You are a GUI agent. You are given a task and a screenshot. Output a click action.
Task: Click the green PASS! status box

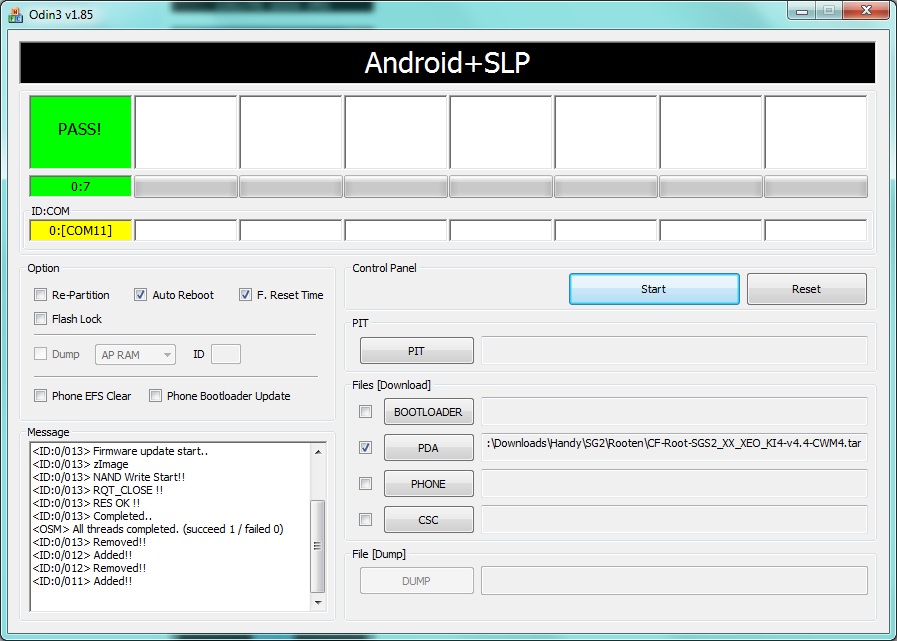point(80,132)
